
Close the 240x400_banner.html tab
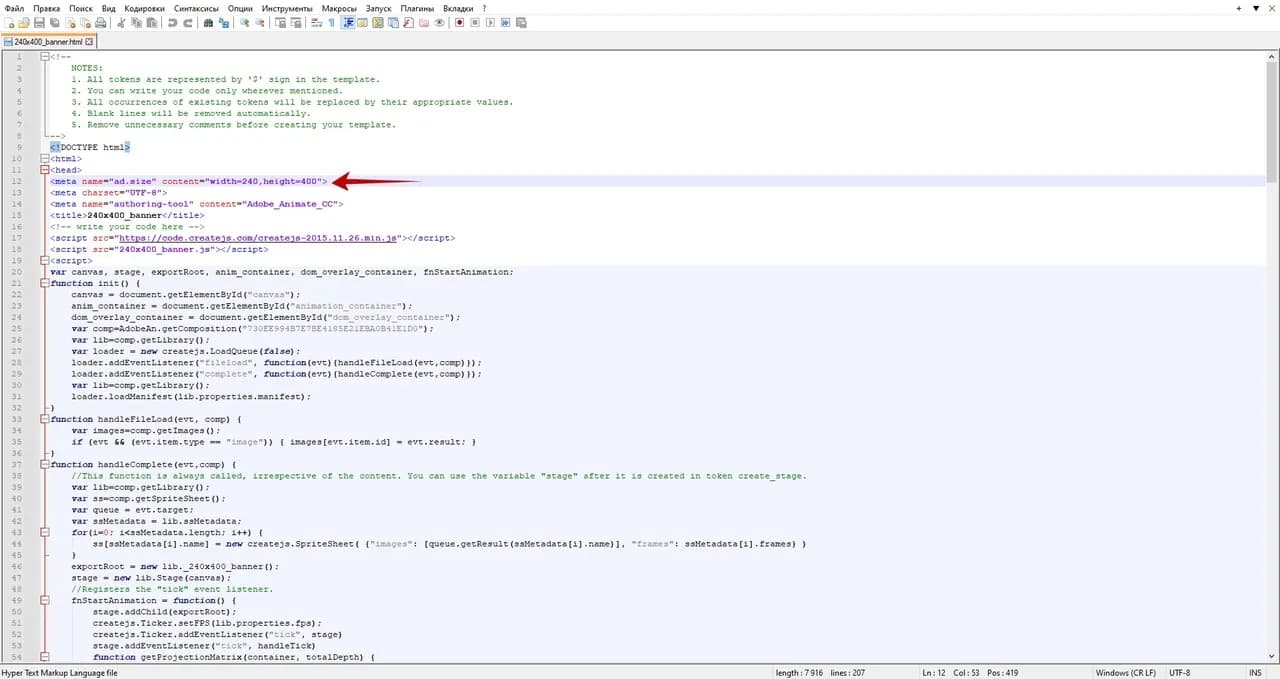point(91,42)
